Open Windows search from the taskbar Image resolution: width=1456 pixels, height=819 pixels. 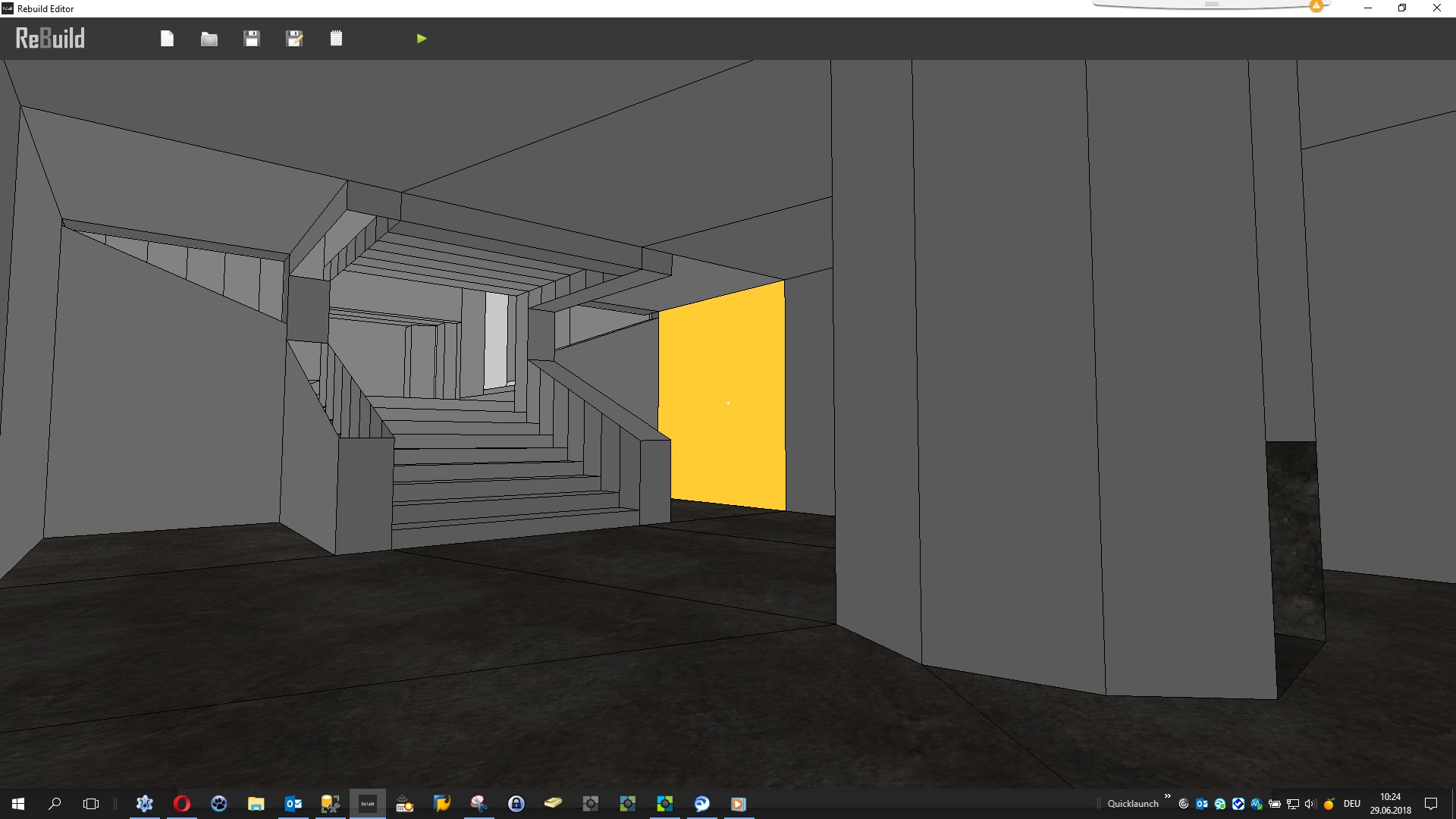[55, 804]
